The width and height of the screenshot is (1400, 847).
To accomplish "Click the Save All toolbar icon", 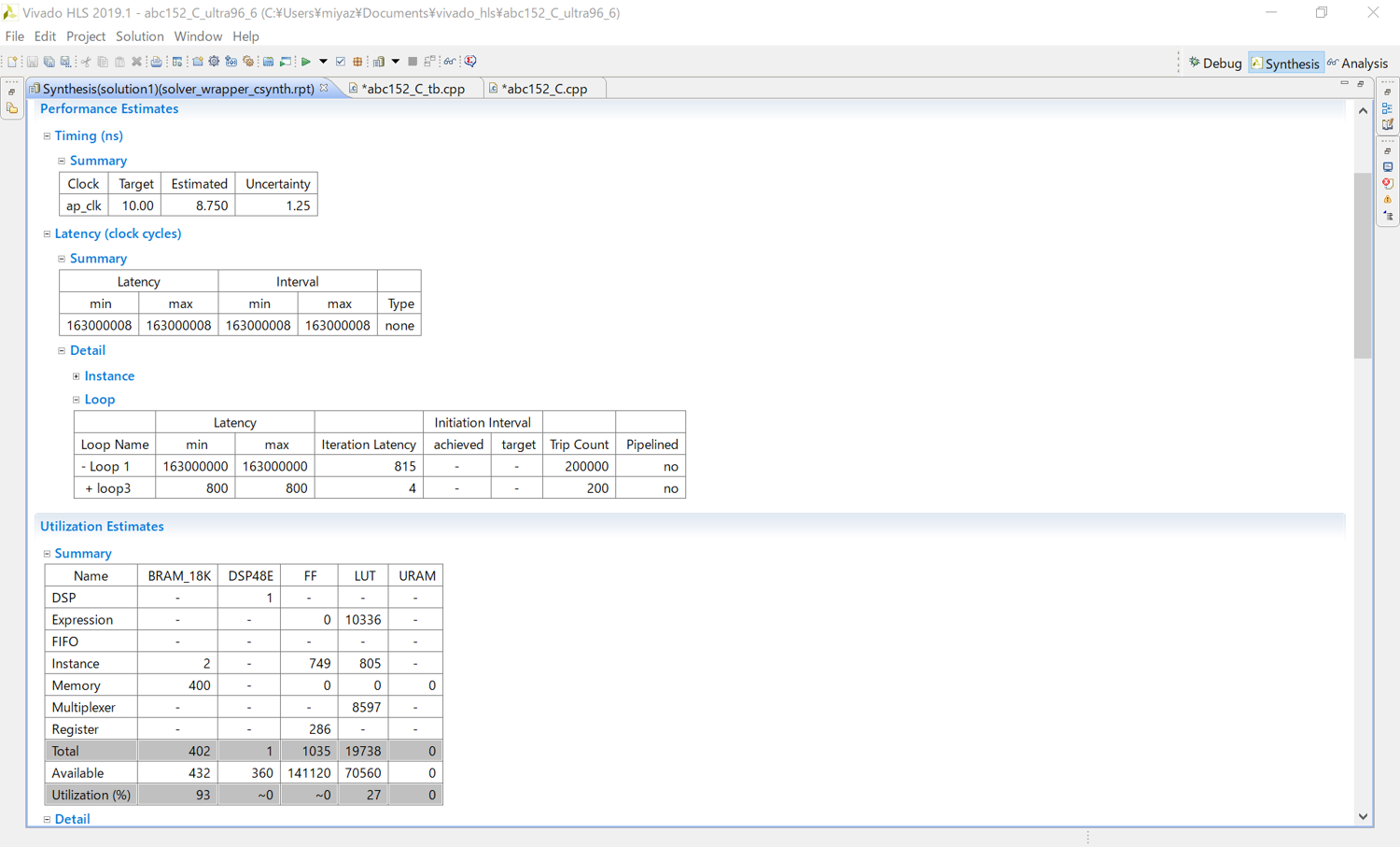I will pos(49,62).
